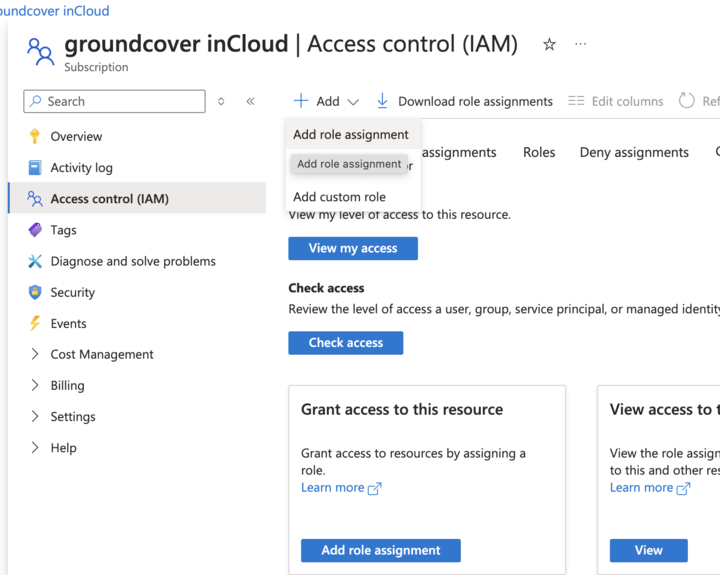Open Security via the shield icon

pyautogui.click(x=35, y=293)
